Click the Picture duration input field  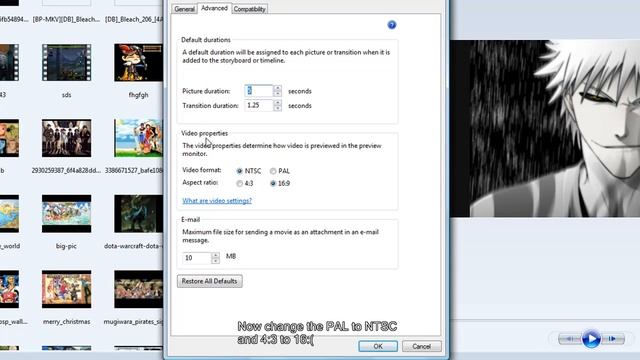[x=259, y=91]
